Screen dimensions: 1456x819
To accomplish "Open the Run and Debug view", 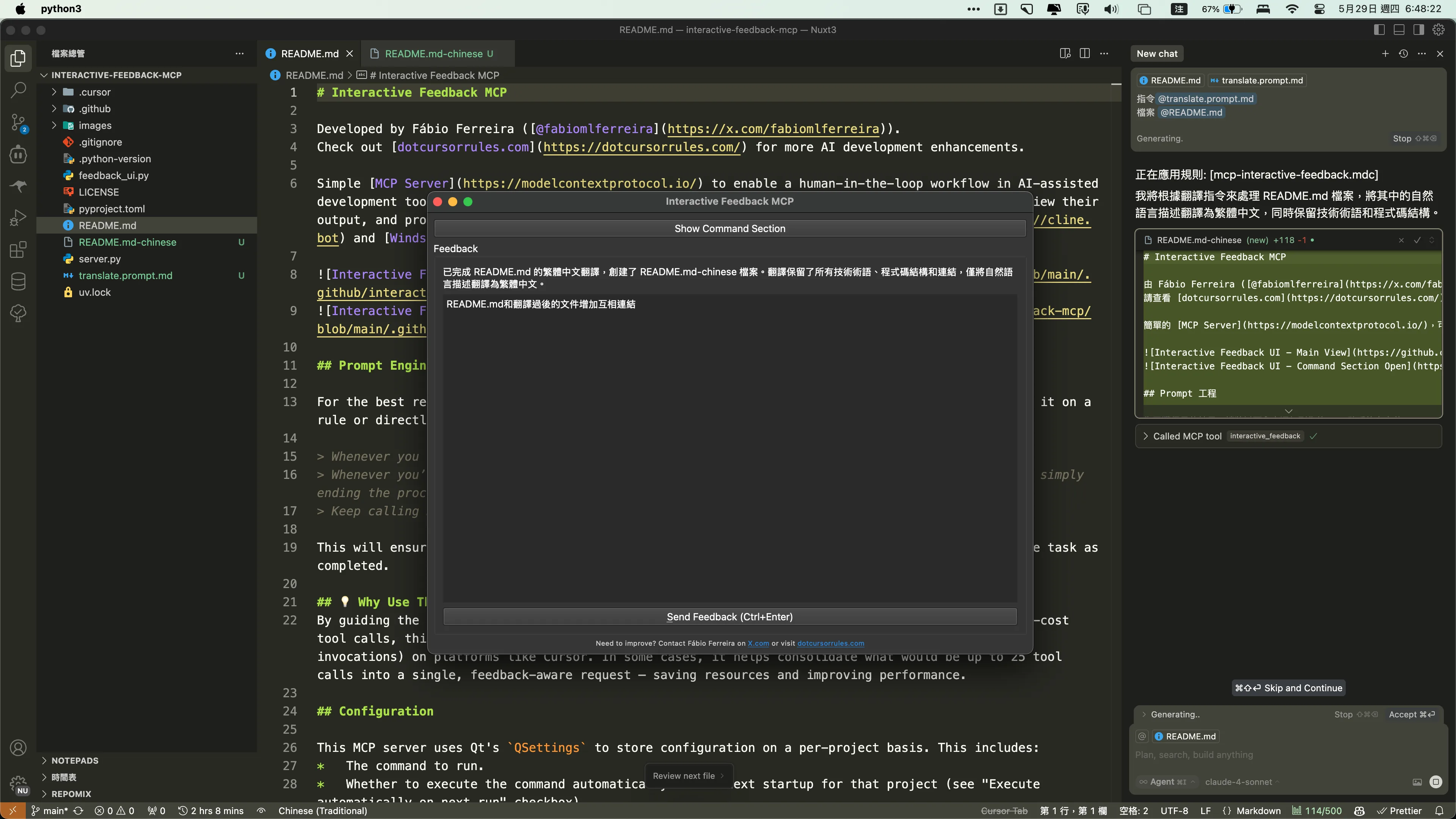I will pyautogui.click(x=18, y=218).
